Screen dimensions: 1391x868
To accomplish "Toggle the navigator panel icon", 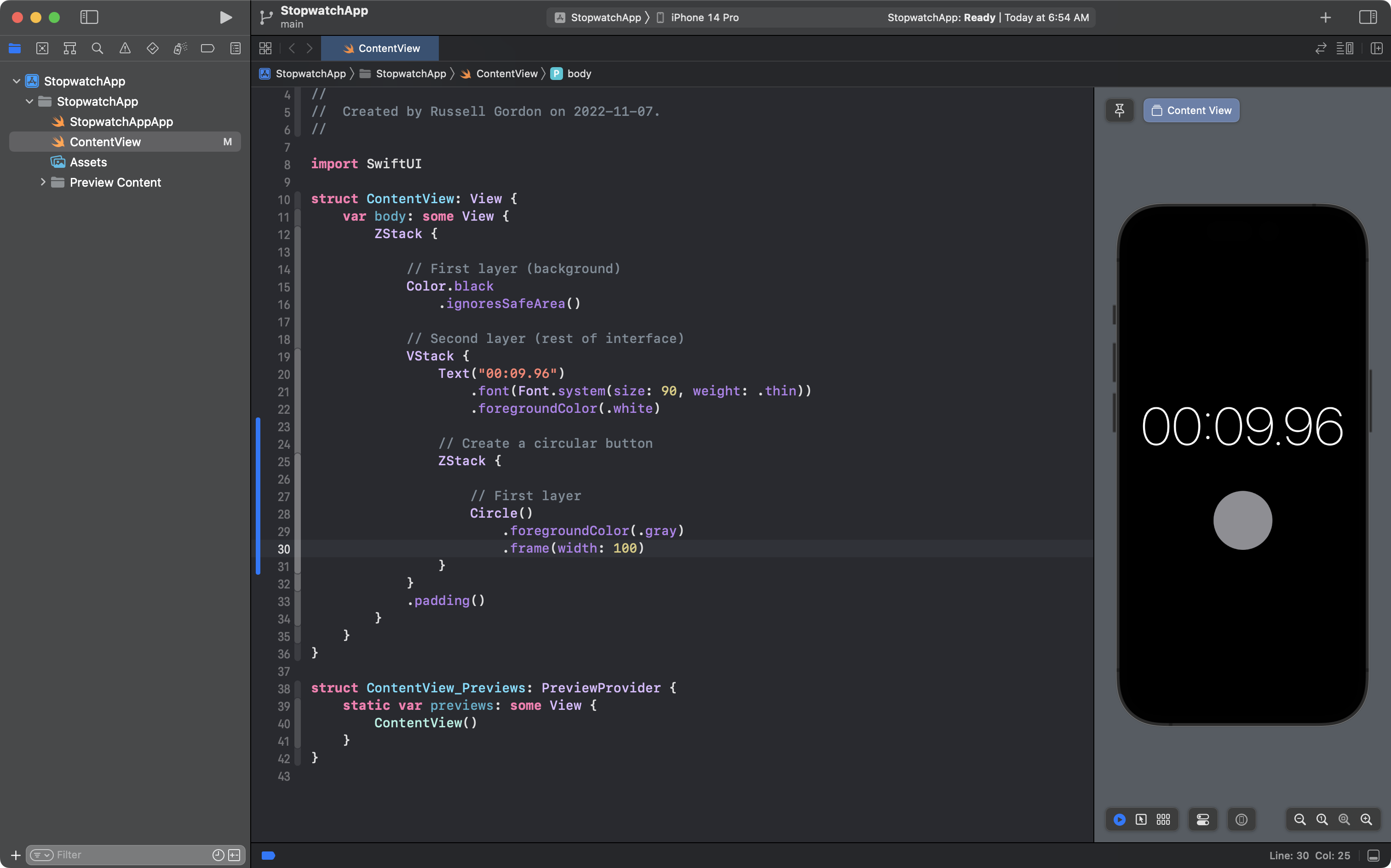I will pos(89,18).
